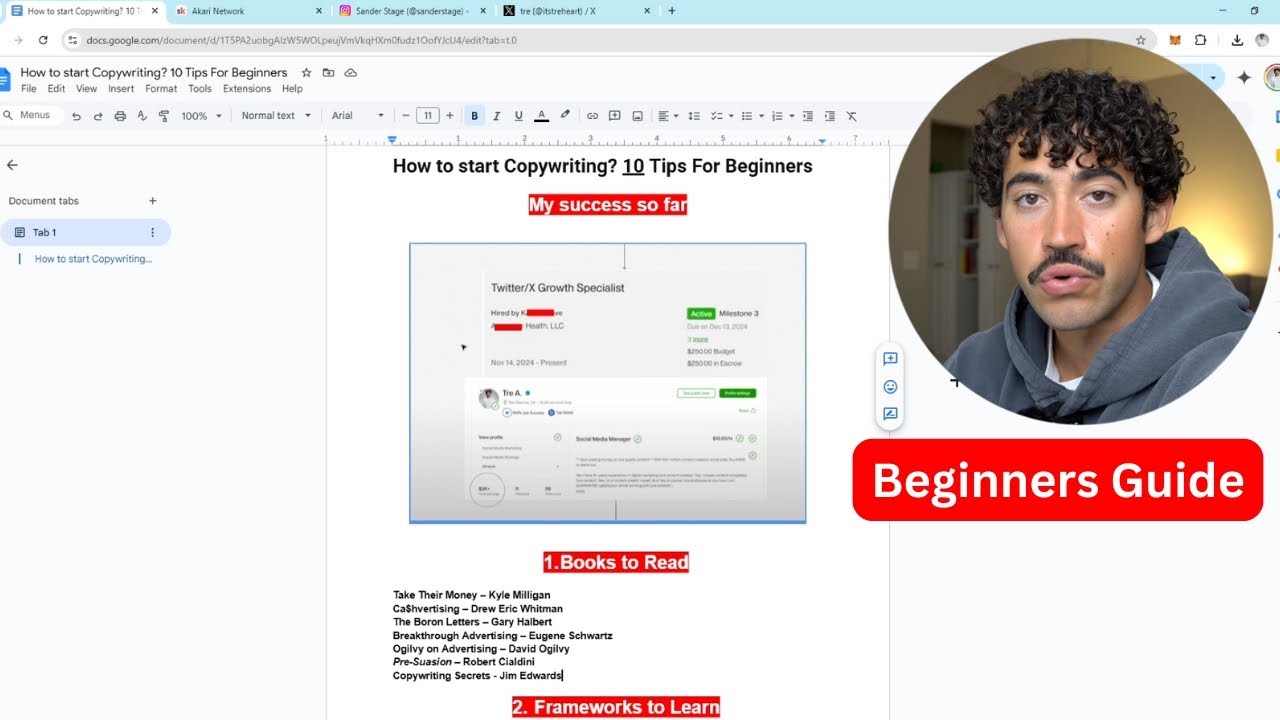Open the checklist dropdown
This screenshot has height=720, width=1280.
tap(721, 116)
